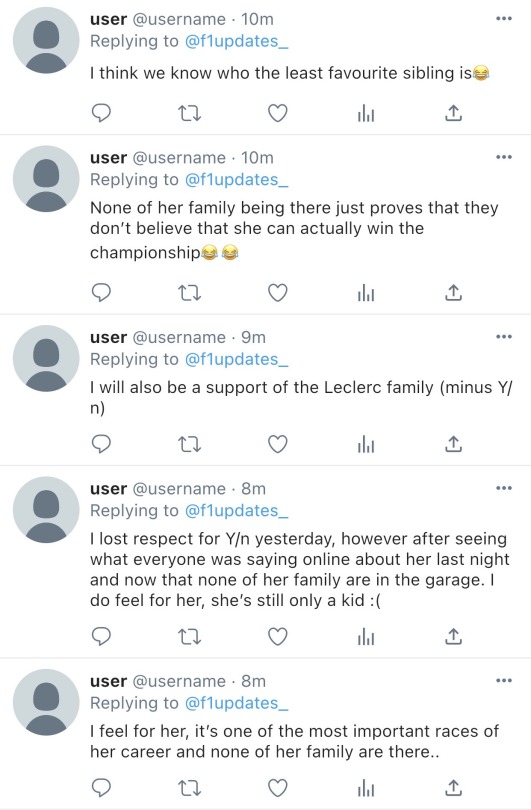View analytics for 'I lost respect' tweet
Screen dimensions: 531x810
[366, 636]
